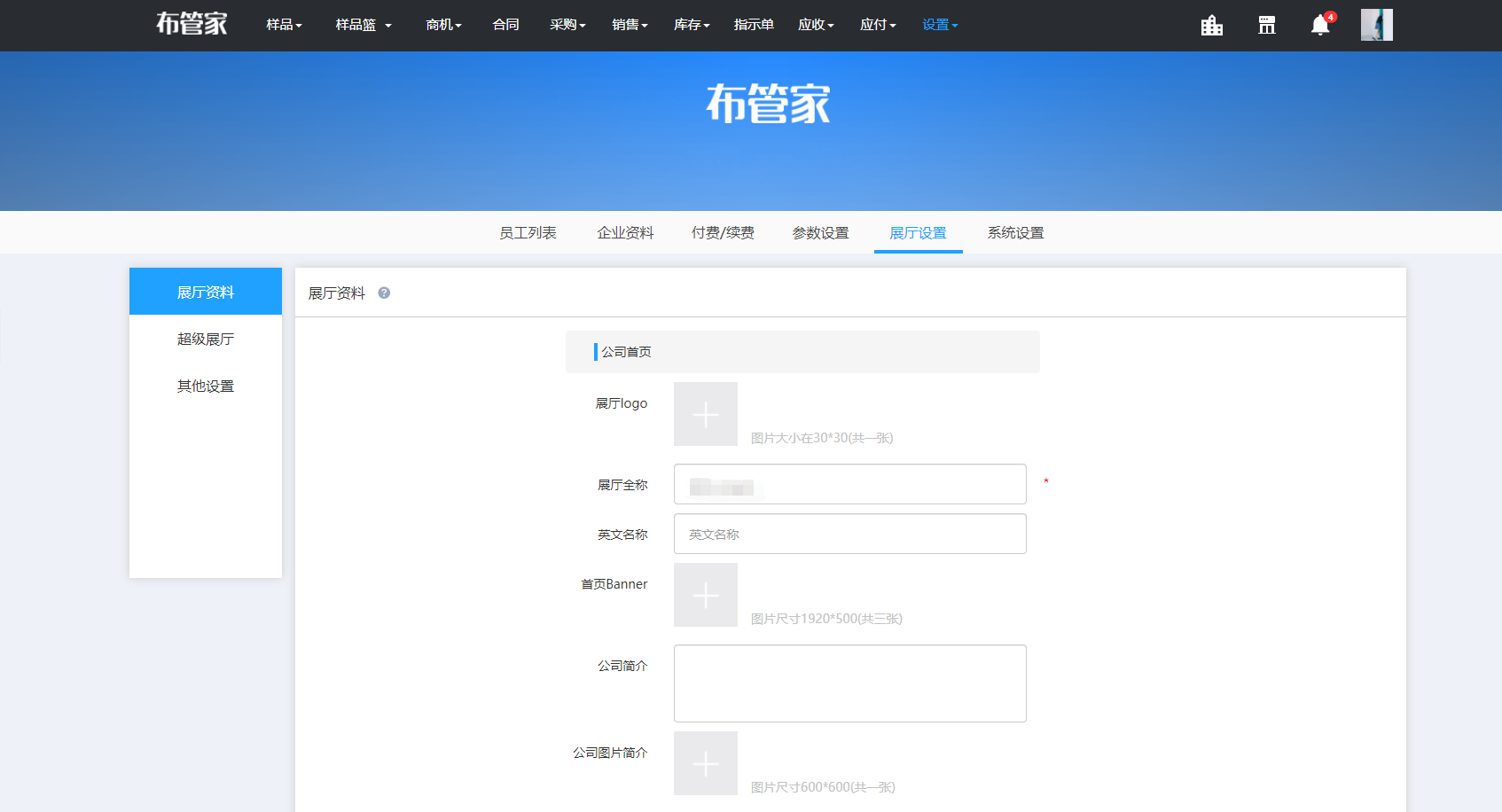This screenshot has height=812, width=1502.
Task: Open 超级展厅 in the left sidebar
Action: click(206, 339)
